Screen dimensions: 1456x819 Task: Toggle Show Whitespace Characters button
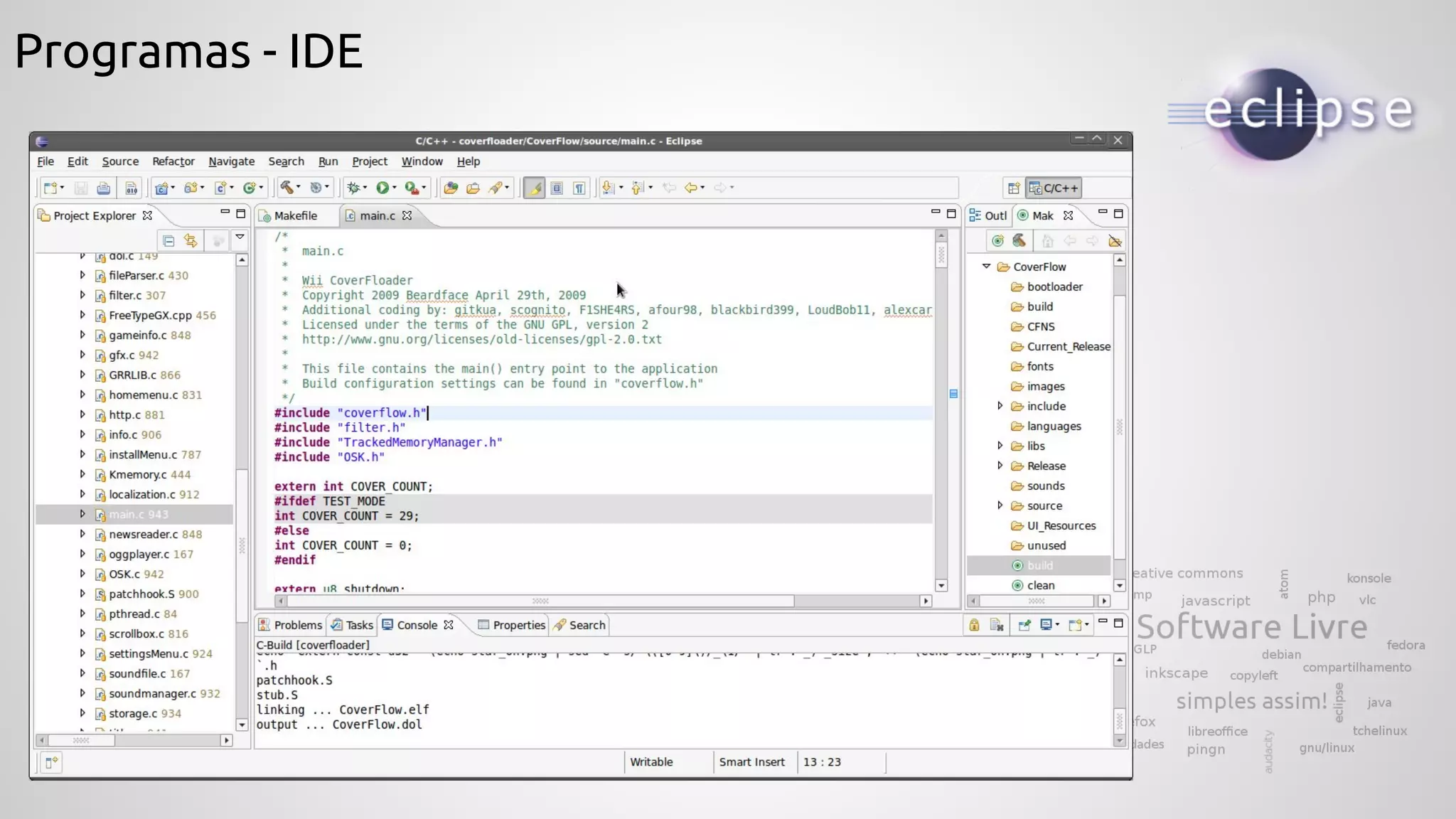pyautogui.click(x=579, y=188)
